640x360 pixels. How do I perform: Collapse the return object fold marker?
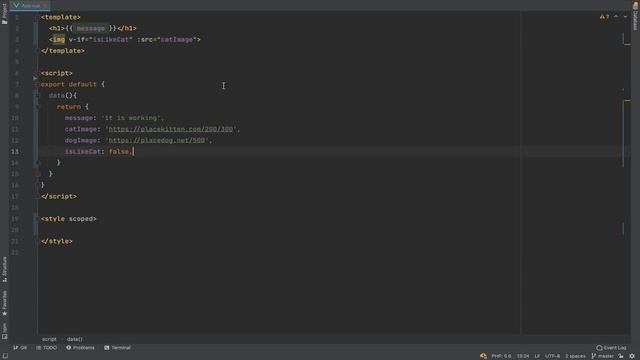point(37,107)
